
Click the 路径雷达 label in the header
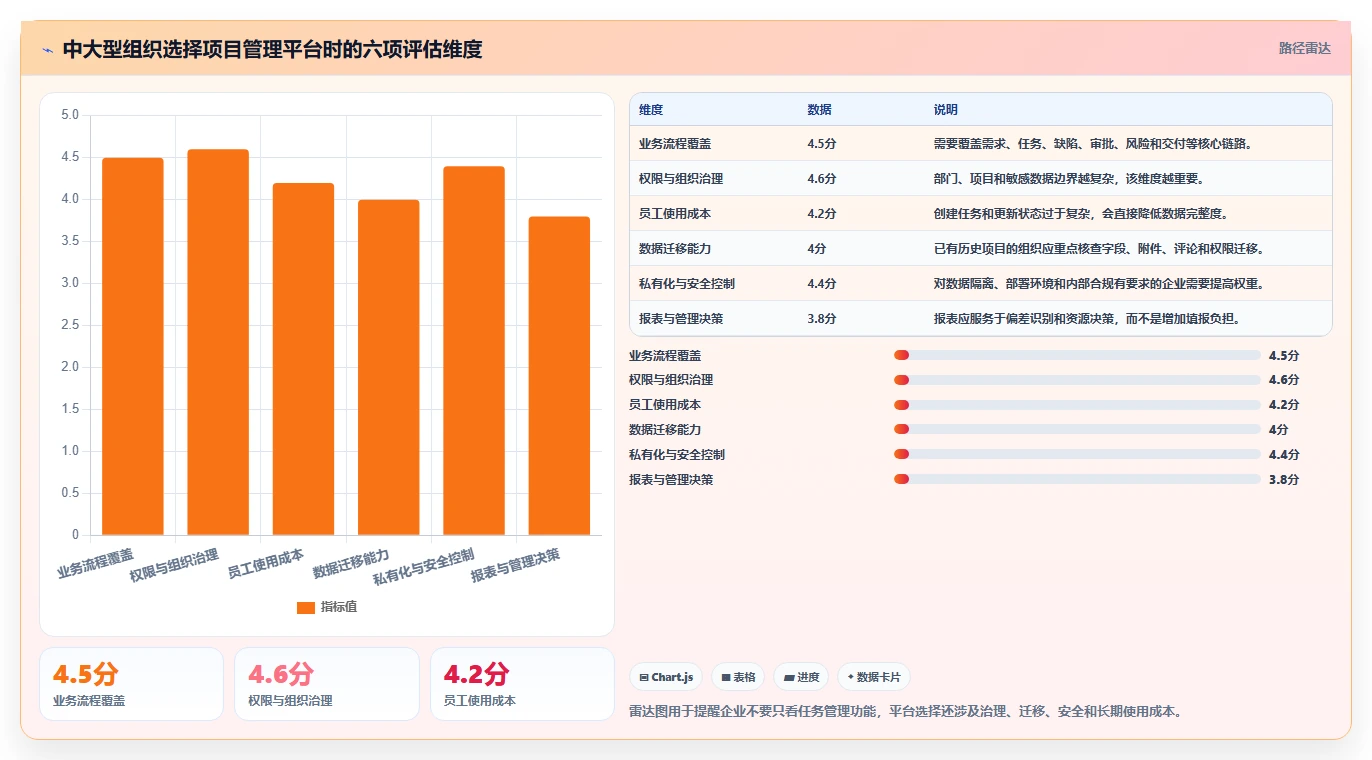point(1304,48)
